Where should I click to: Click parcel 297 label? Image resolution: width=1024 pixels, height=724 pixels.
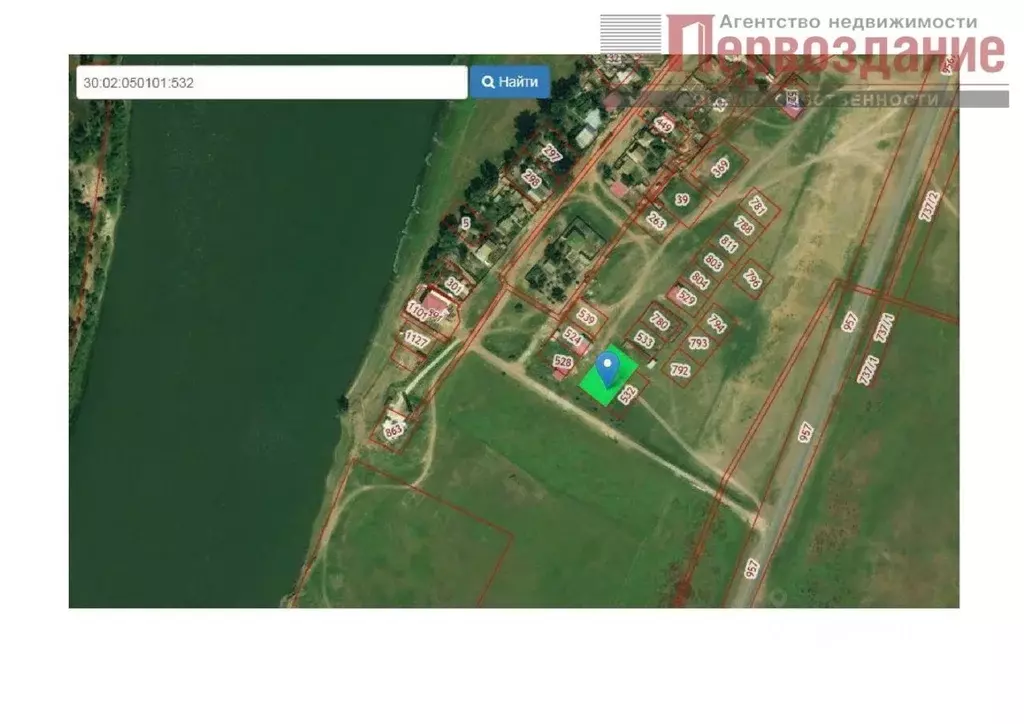point(550,153)
